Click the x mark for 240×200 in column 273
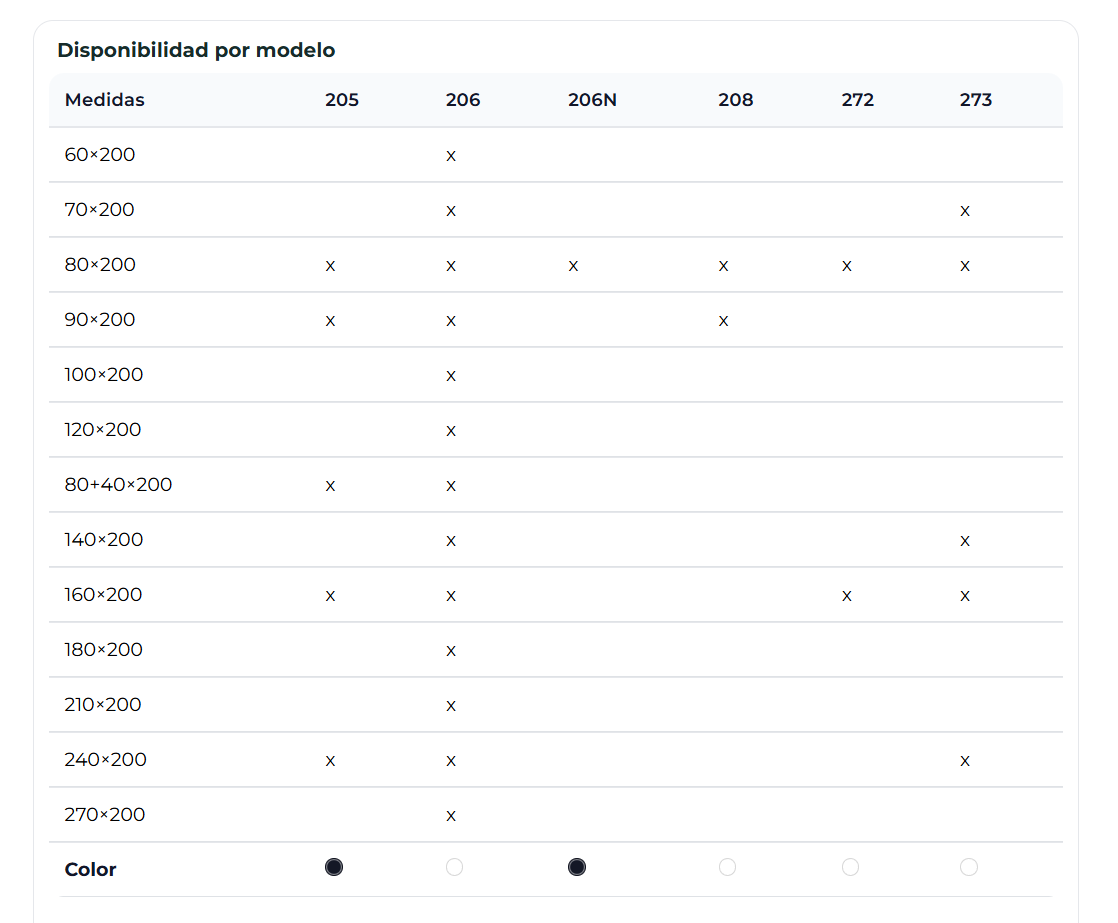Screen dimensions: 1118x923 (965, 761)
